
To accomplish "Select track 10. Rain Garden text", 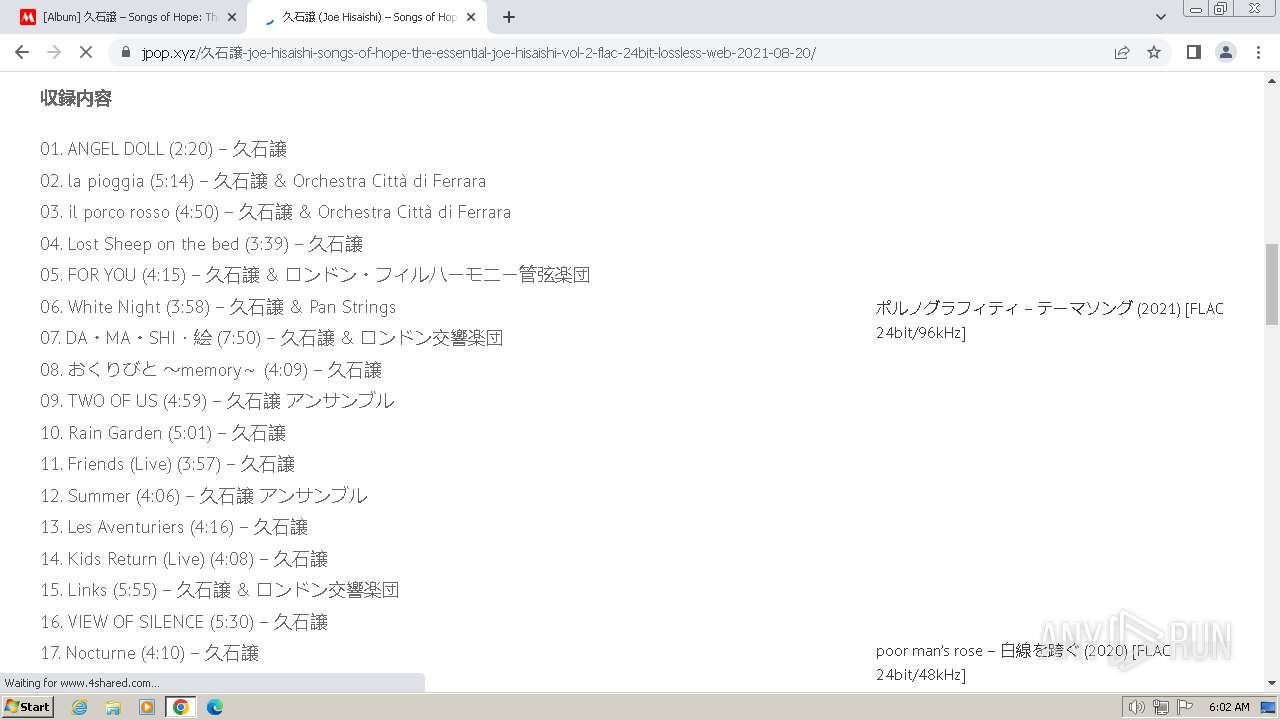I will (x=163, y=433).
